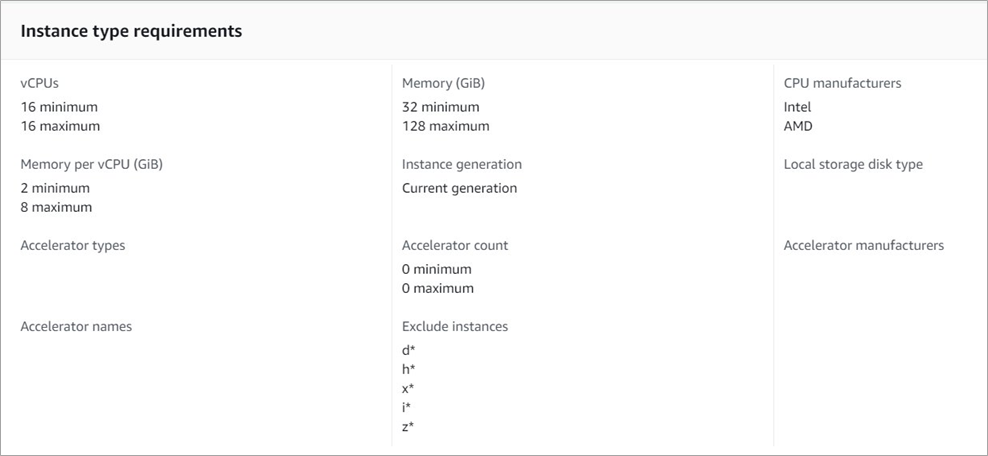Click the Current generation value
988x456 pixels.
pyautogui.click(x=459, y=188)
